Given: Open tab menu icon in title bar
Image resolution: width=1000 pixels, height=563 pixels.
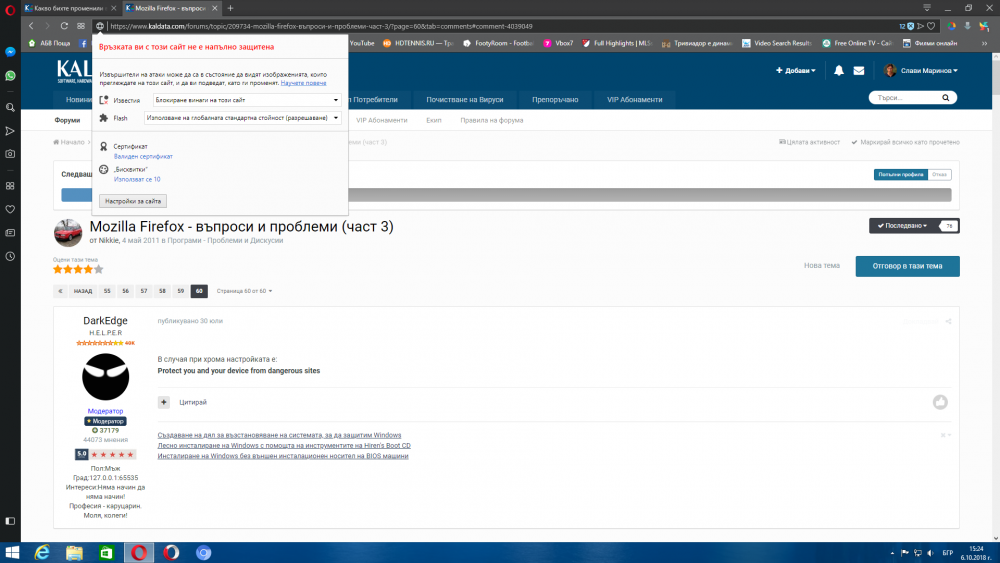Looking at the screenshot, I should 927,8.
